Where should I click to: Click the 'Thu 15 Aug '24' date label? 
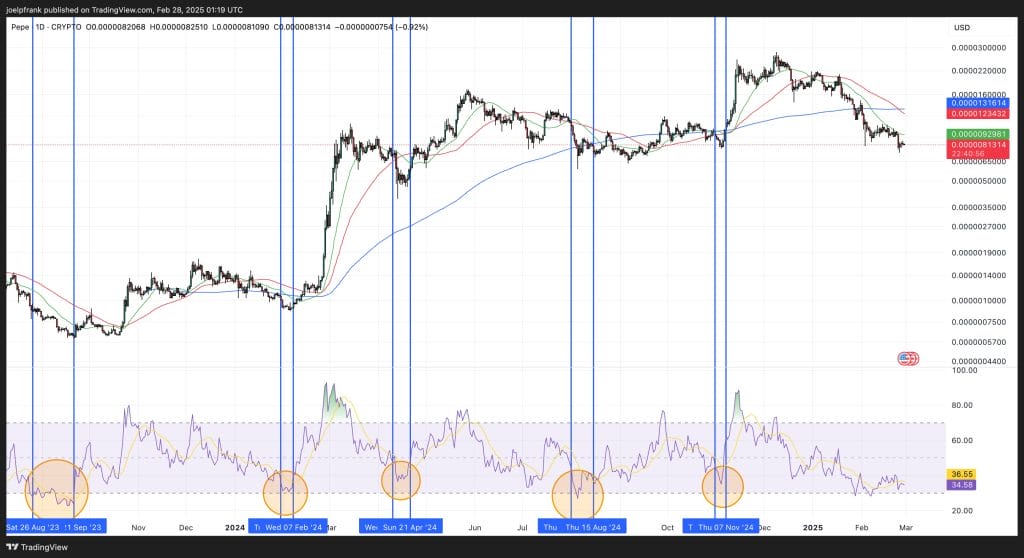(x=592, y=527)
